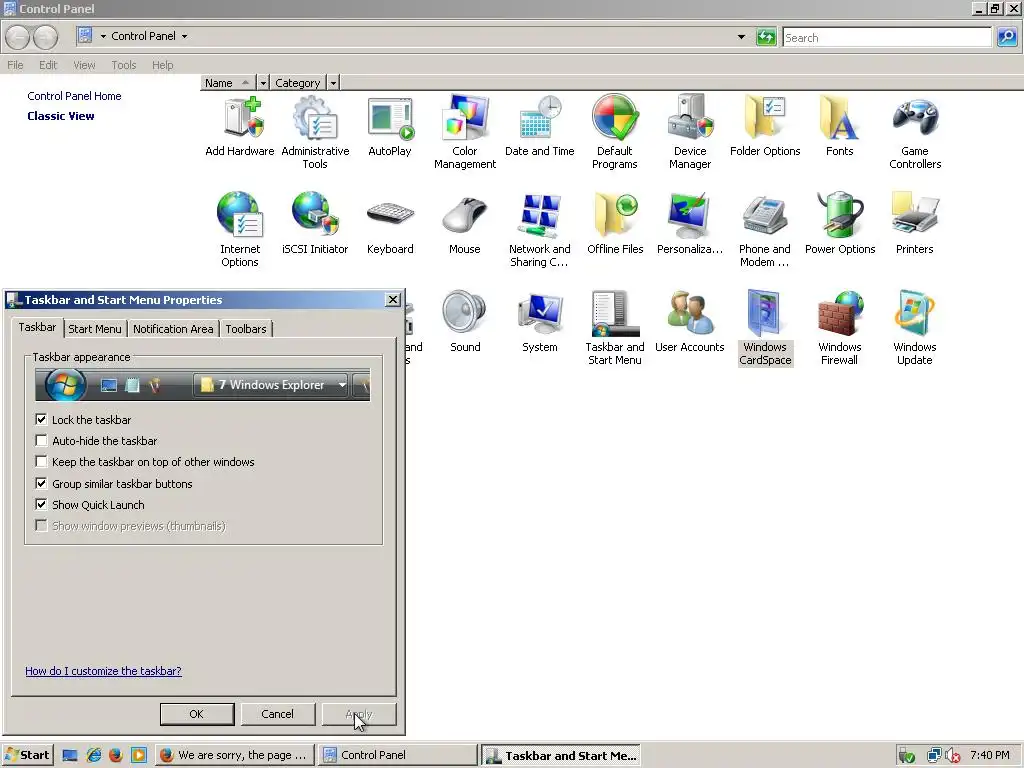The width and height of the screenshot is (1024, 768).
Task: Open Sound settings icon
Action: click(x=465, y=321)
